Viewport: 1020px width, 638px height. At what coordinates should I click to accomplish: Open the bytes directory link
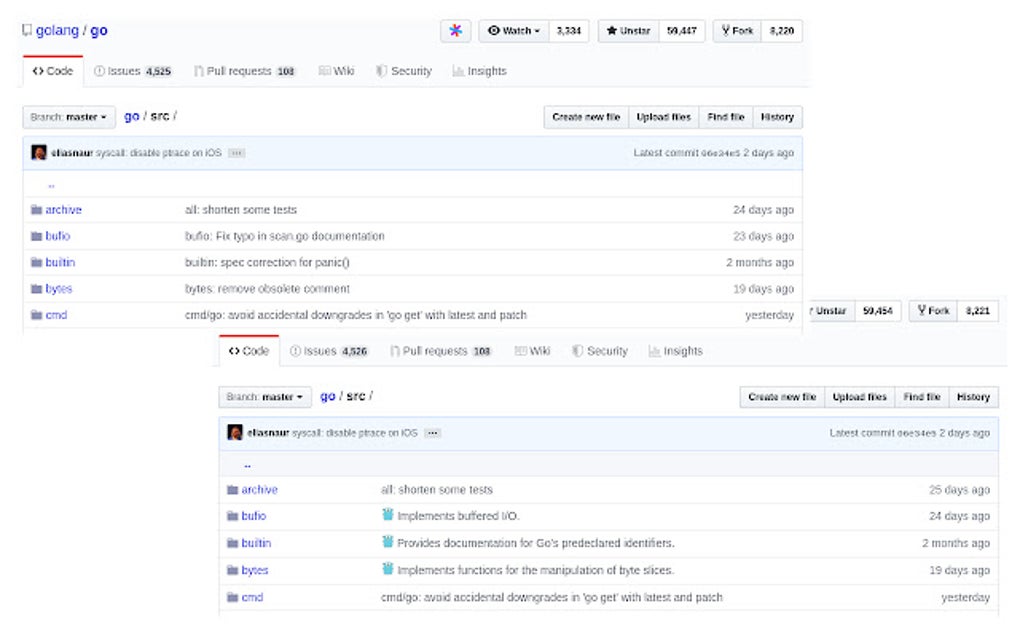tap(58, 288)
